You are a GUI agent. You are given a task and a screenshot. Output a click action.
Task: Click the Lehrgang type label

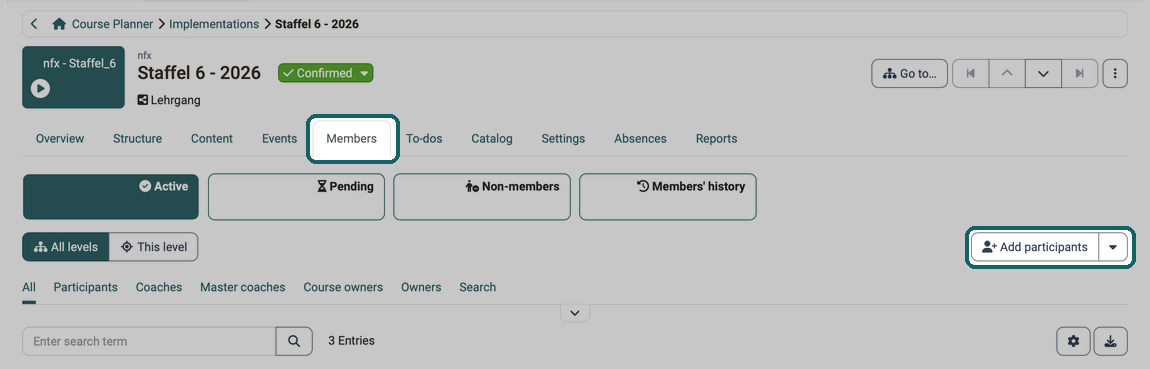[169, 101]
